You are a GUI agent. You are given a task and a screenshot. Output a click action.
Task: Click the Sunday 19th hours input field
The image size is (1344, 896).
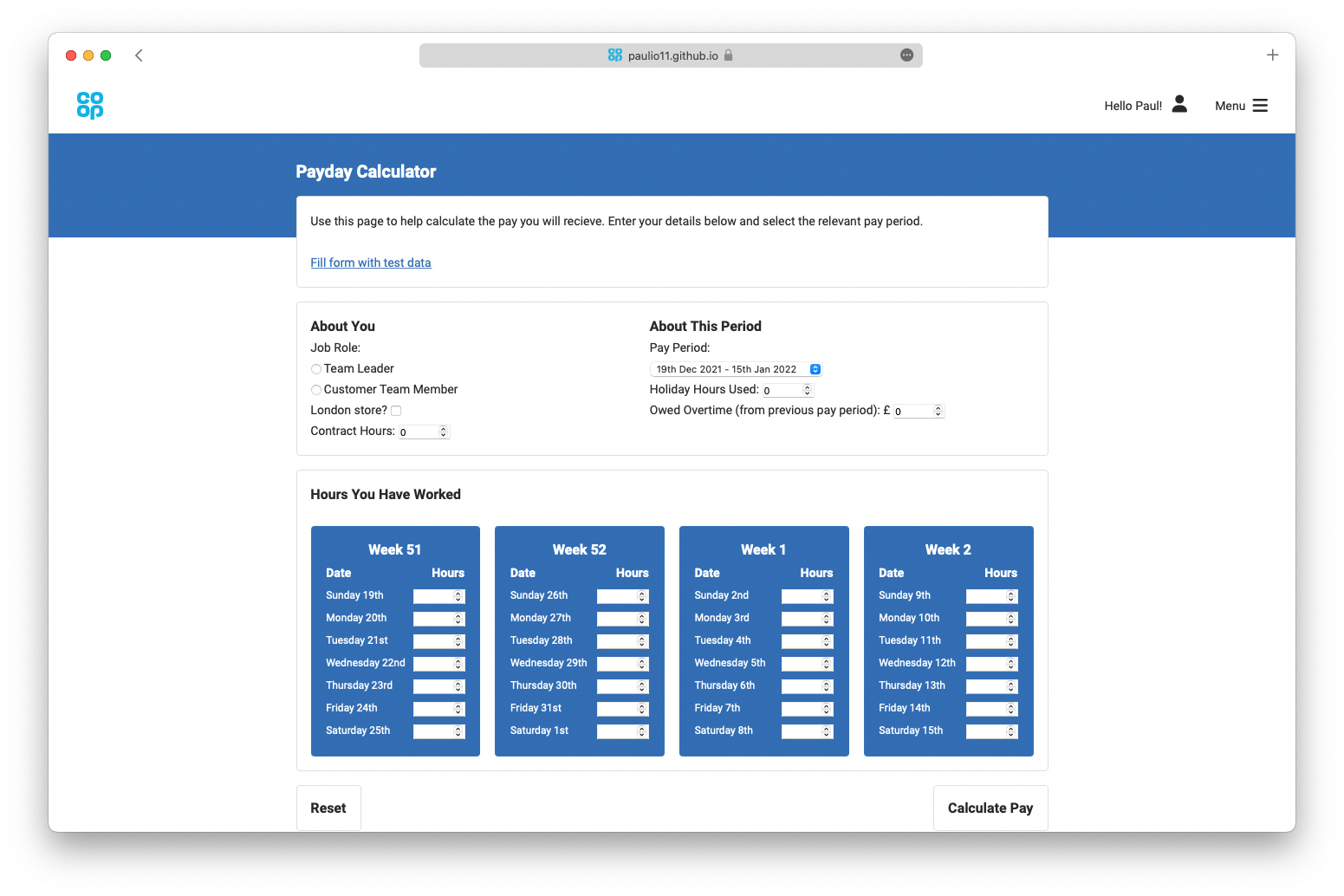point(434,596)
